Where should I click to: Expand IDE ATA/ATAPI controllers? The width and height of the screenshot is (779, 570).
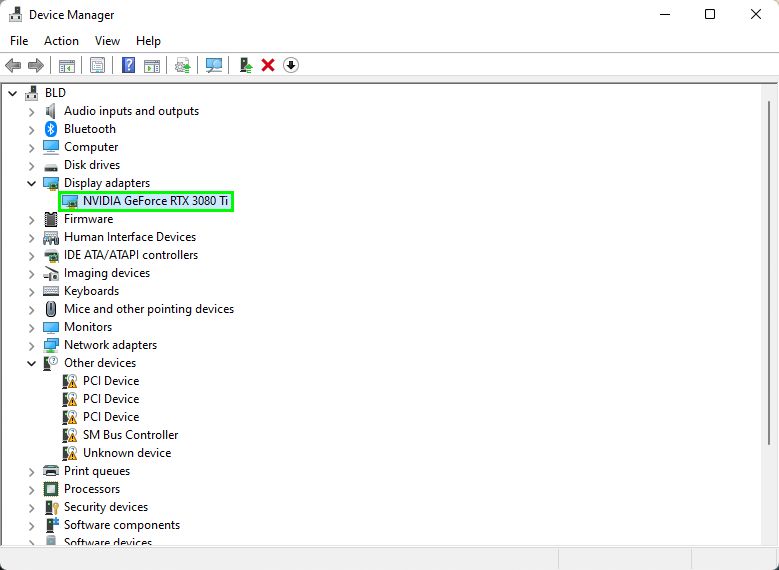coord(32,255)
